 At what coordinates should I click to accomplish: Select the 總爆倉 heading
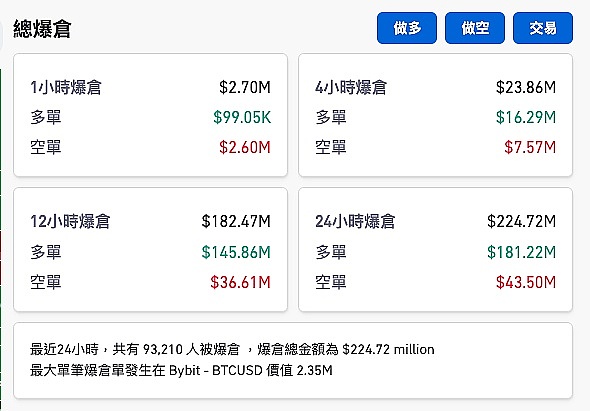pos(42,29)
